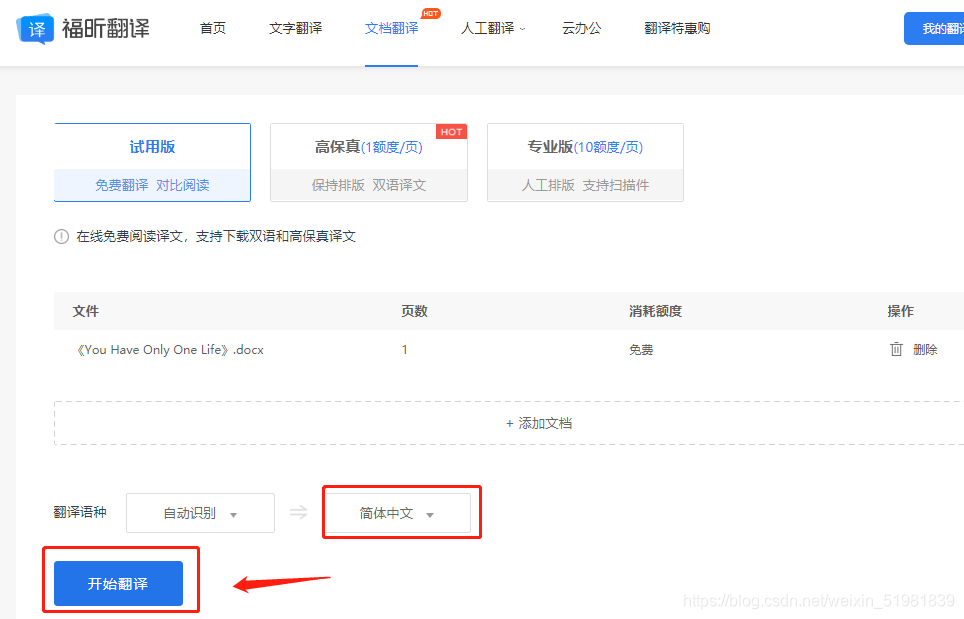Viewport: 964px width, 619px height.
Task: Click 删除 for the docx file
Action: coord(925,350)
